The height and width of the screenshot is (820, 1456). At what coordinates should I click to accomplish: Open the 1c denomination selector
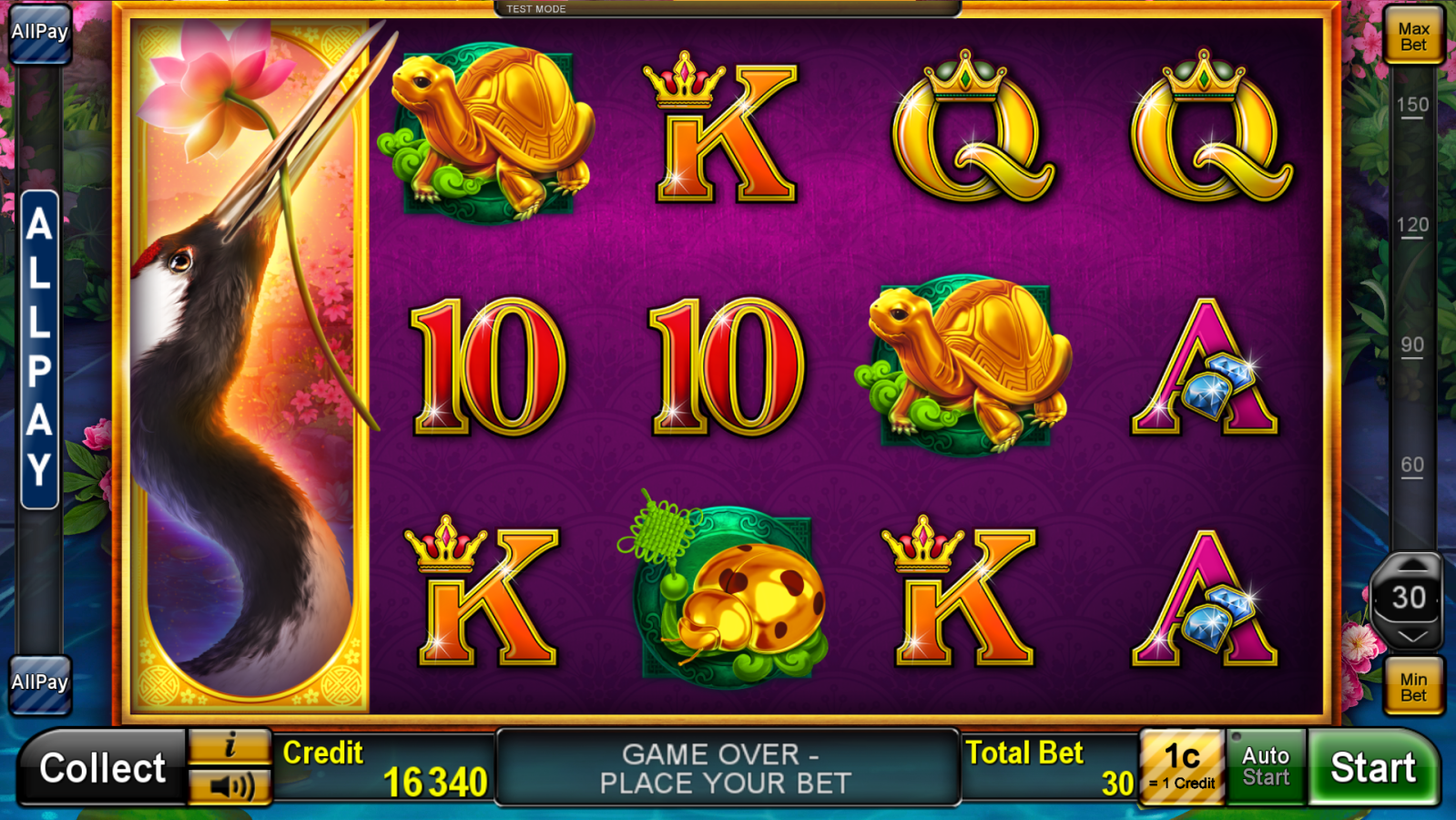tap(1182, 767)
